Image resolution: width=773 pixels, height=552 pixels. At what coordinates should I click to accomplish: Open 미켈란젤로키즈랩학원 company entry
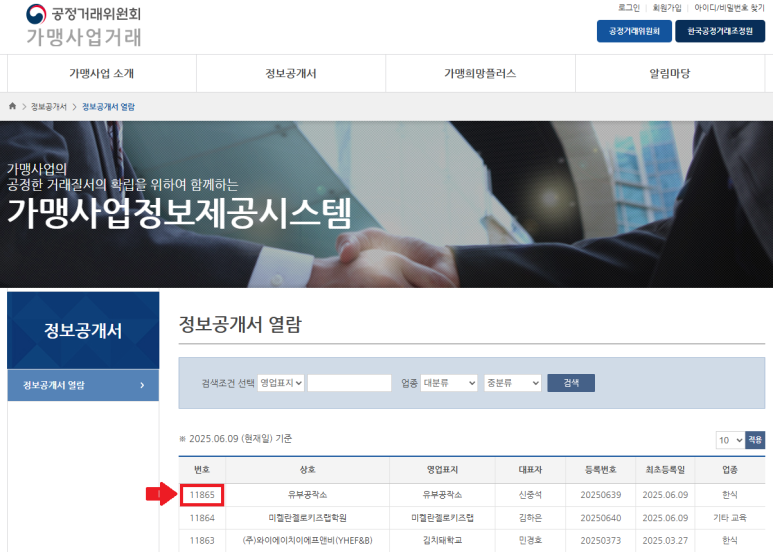308,518
